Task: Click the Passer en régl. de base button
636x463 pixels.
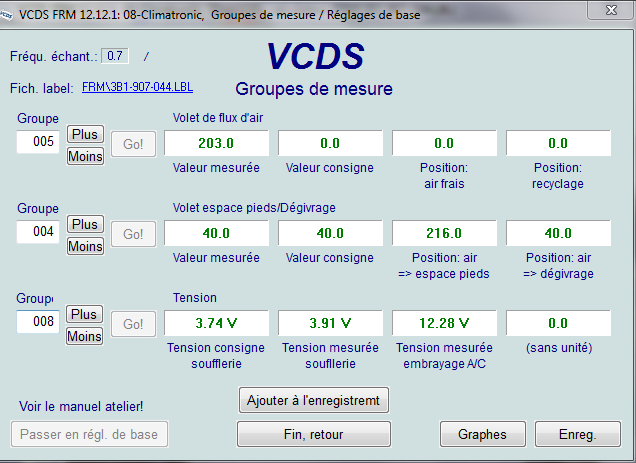Action: click(89, 434)
